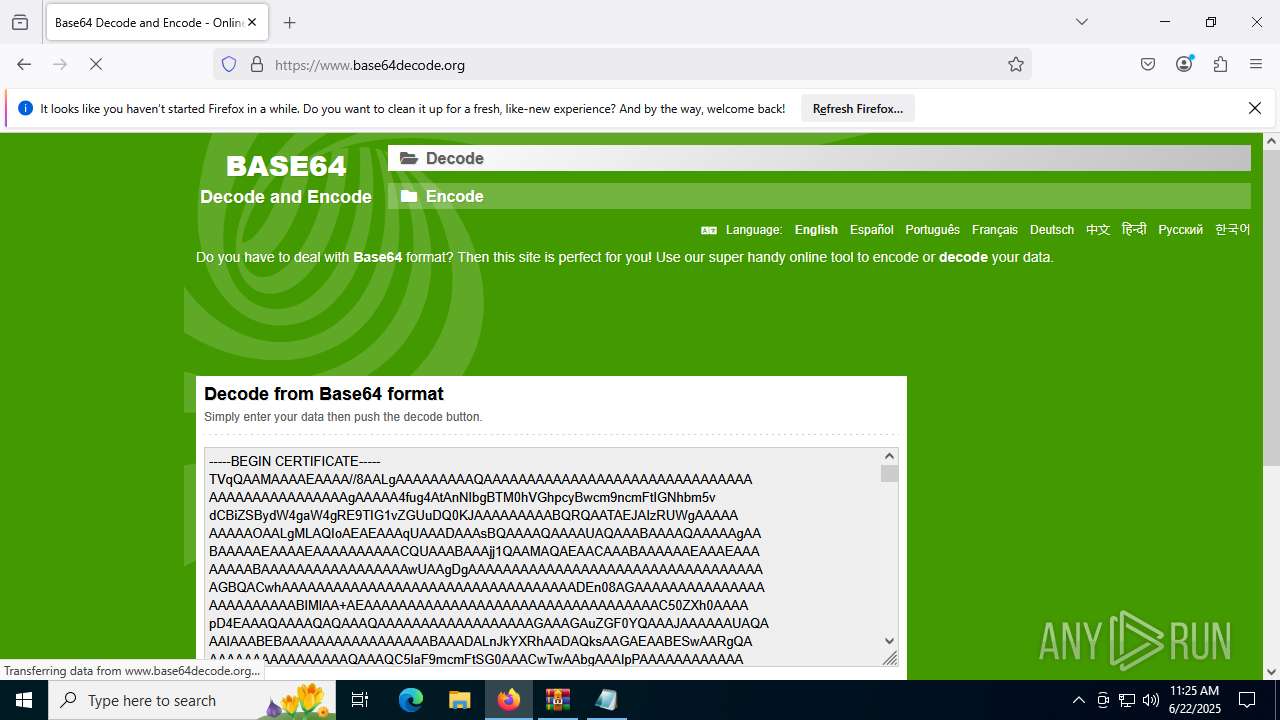This screenshot has height=720, width=1280.
Task: Select हिन्दी language
Action: pyautogui.click(x=1134, y=230)
